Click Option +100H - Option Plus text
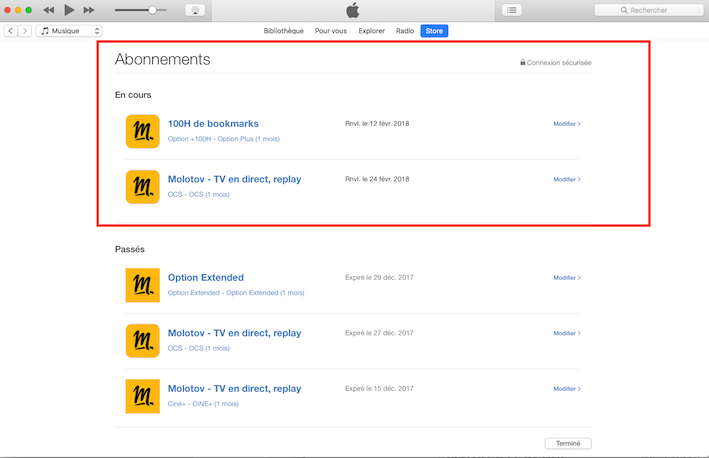Image resolution: width=709 pixels, height=458 pixels. [x=223, y=139]
